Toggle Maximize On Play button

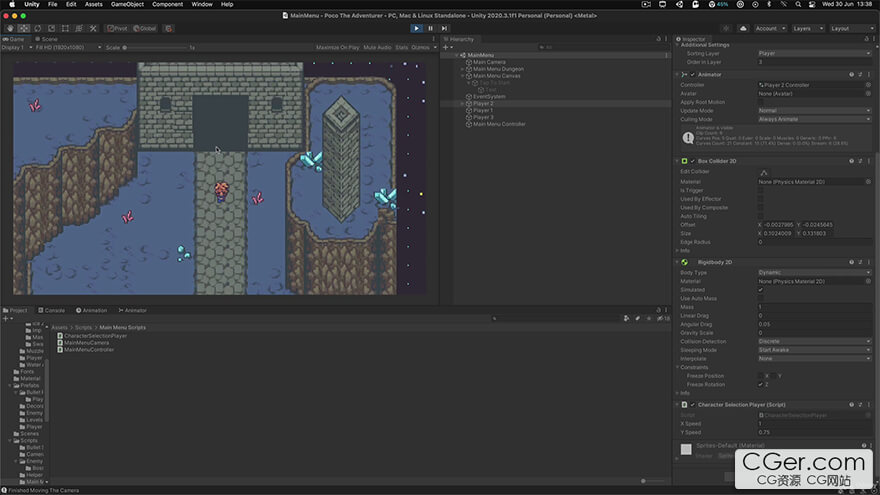click(337, 48)
